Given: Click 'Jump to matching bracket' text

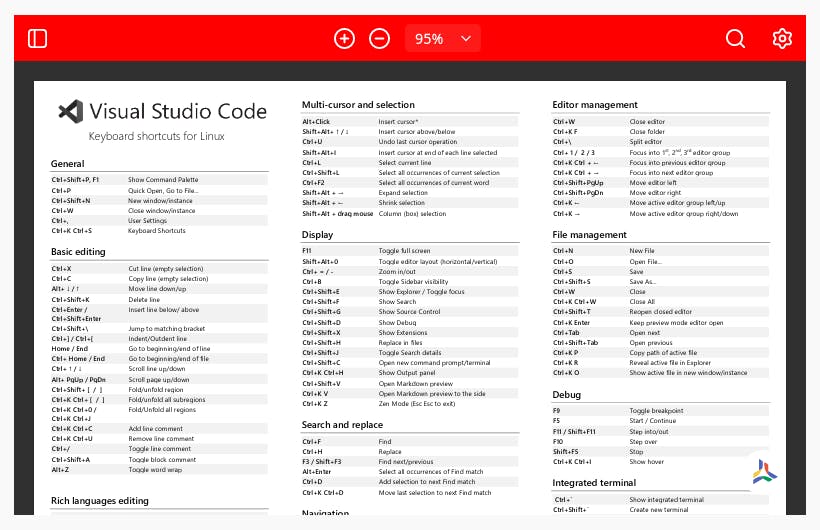Looking at the screenshot, I should 167,329.
